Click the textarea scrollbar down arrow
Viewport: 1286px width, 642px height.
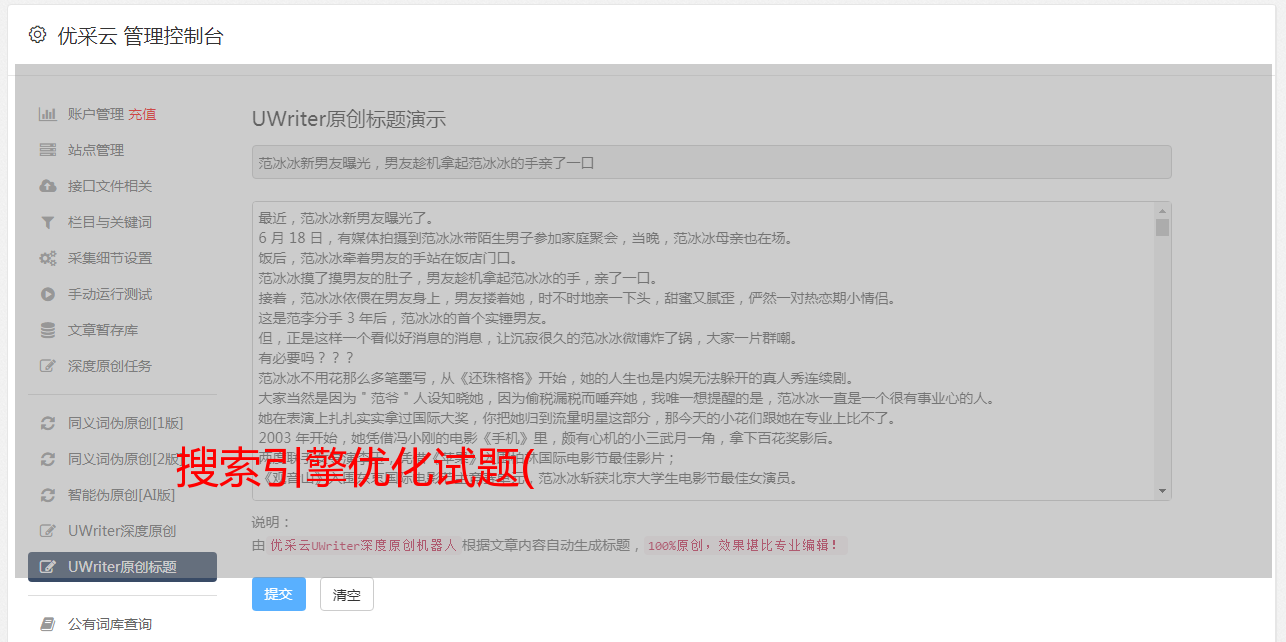click(x=1162, y=491)
